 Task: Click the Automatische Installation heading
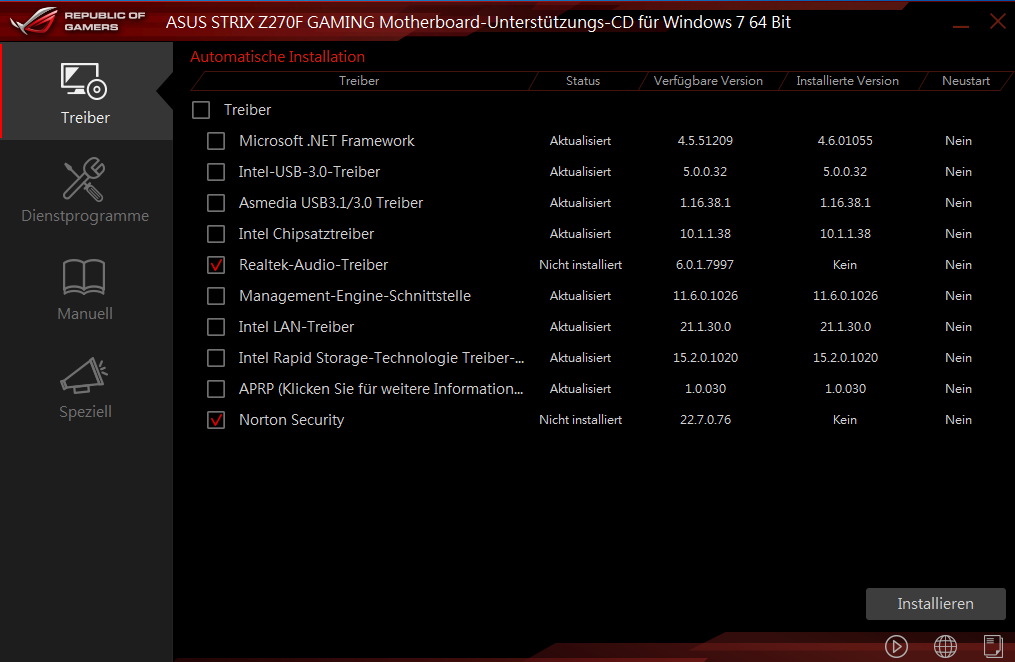click(x=277, y=56)
